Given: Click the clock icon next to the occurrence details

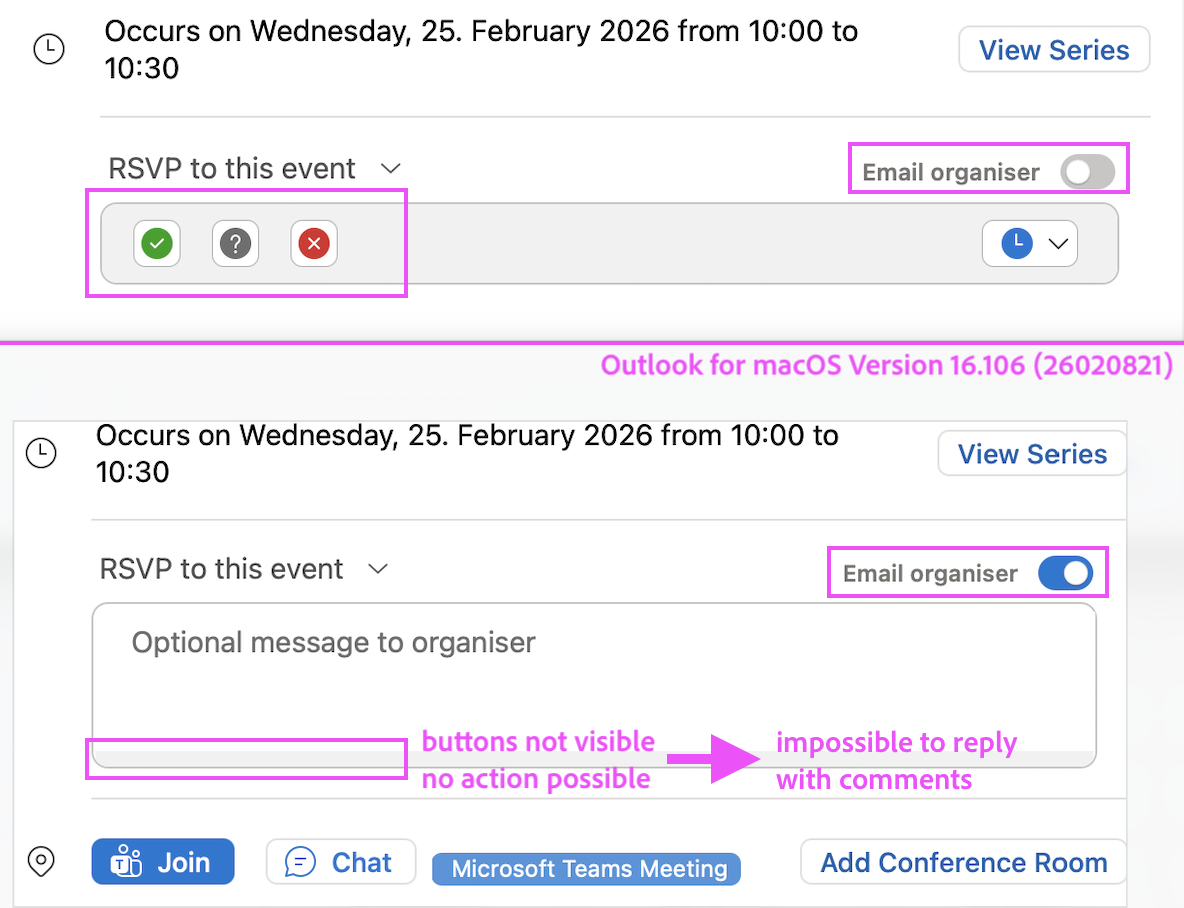Looking at the screenshot, I should [x=48, y=48].
